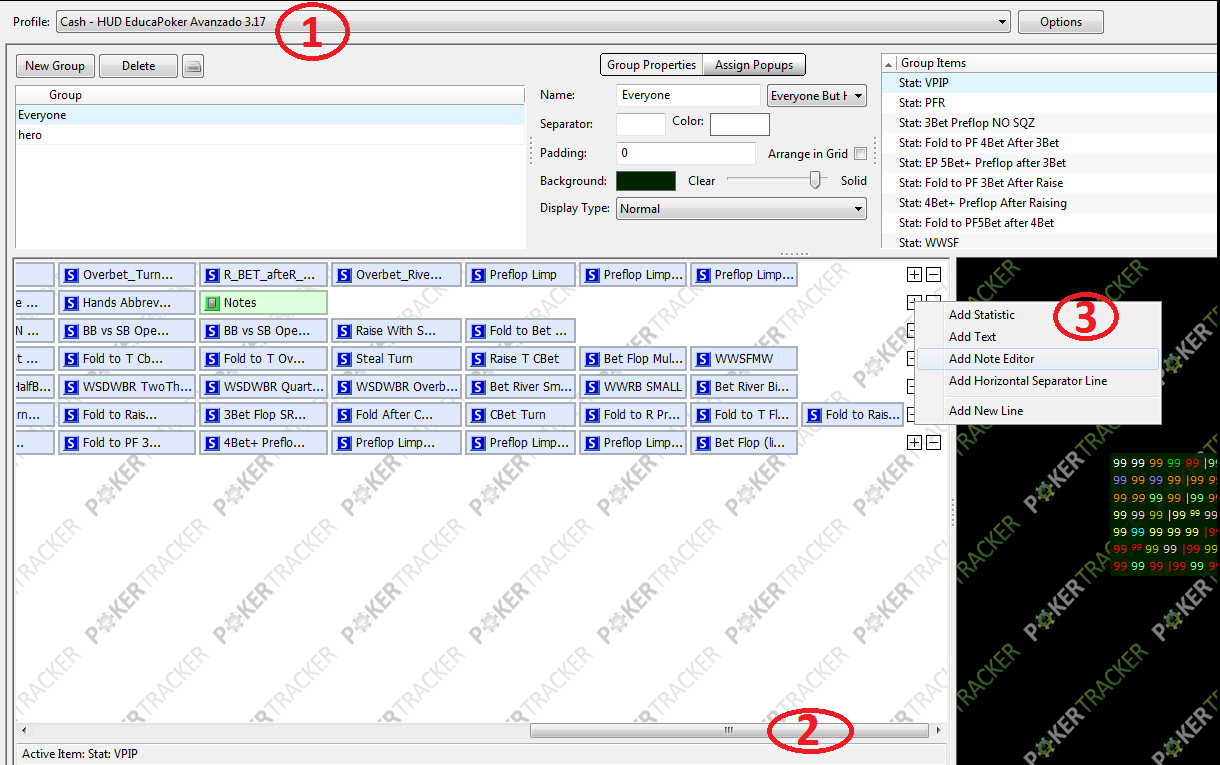Select the Fold to T Ov... stat icon

pos(211,359)
